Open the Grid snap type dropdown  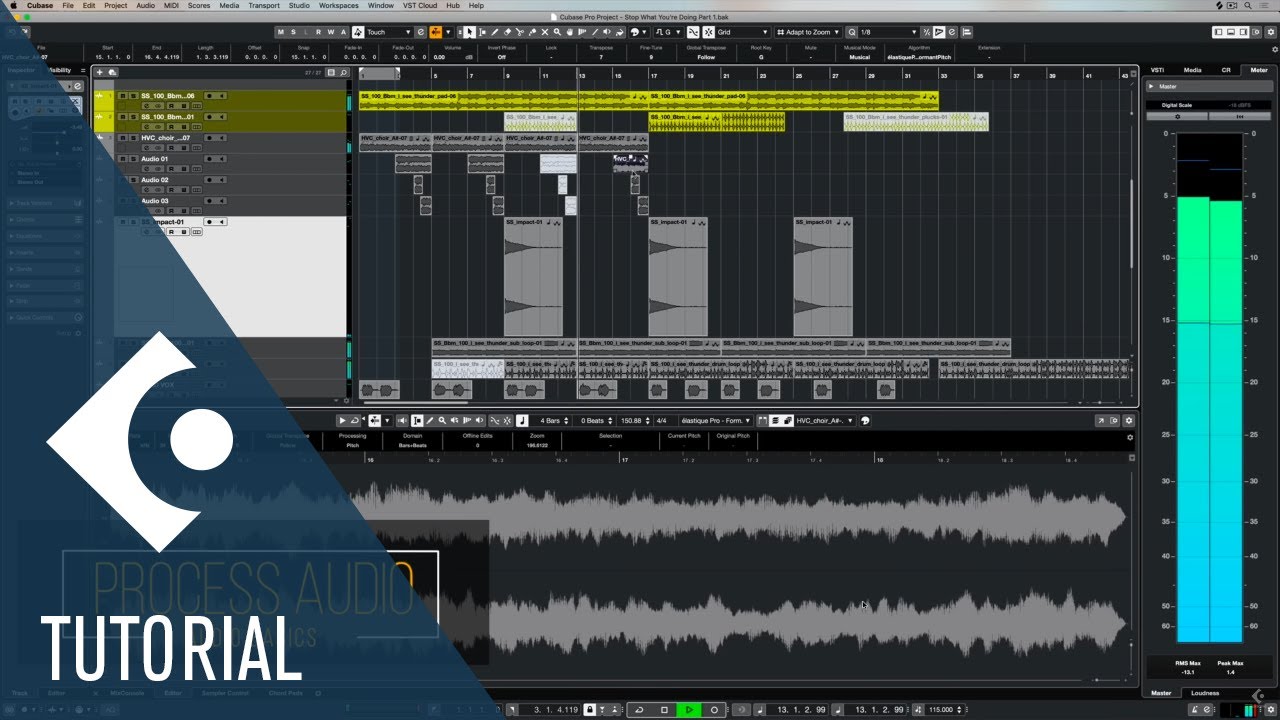point(743,32)
